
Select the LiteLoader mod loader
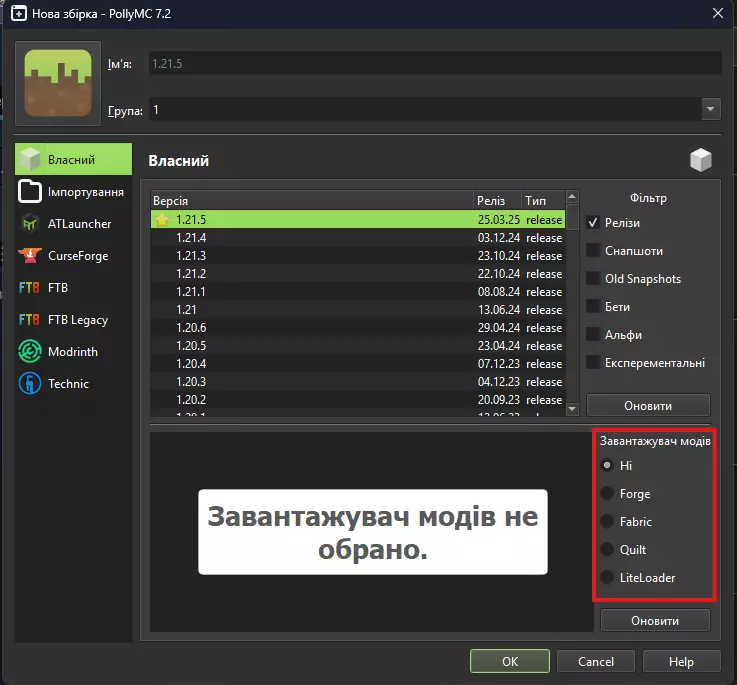pyautogui.click(x=607, y=577)
